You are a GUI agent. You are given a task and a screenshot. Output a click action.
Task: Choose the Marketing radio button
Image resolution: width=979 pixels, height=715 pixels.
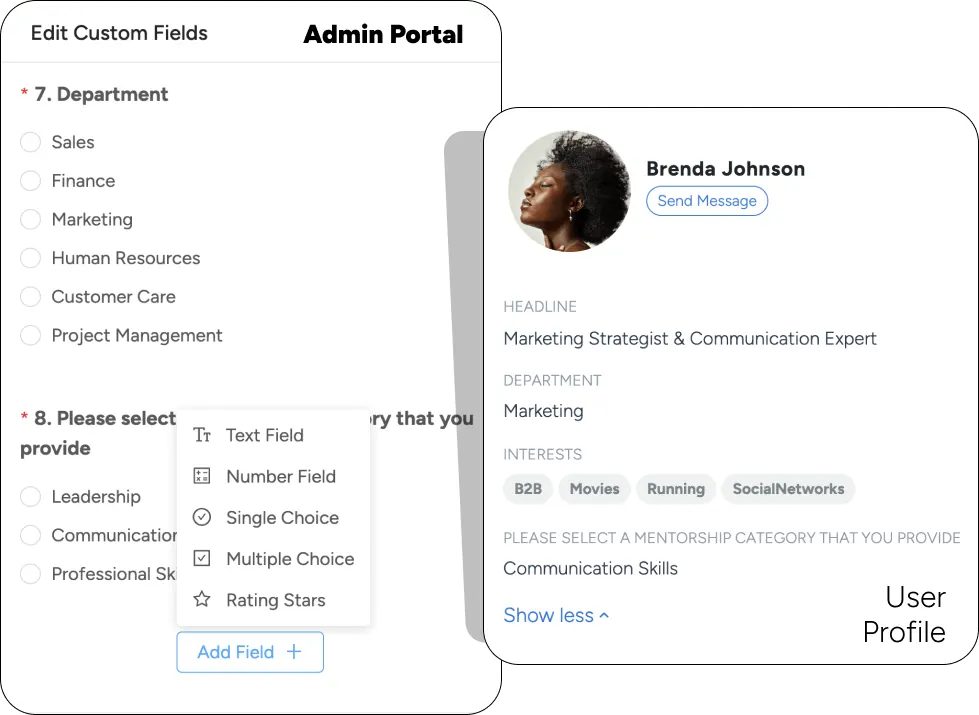pyautogui.click(x=30, y=219)
